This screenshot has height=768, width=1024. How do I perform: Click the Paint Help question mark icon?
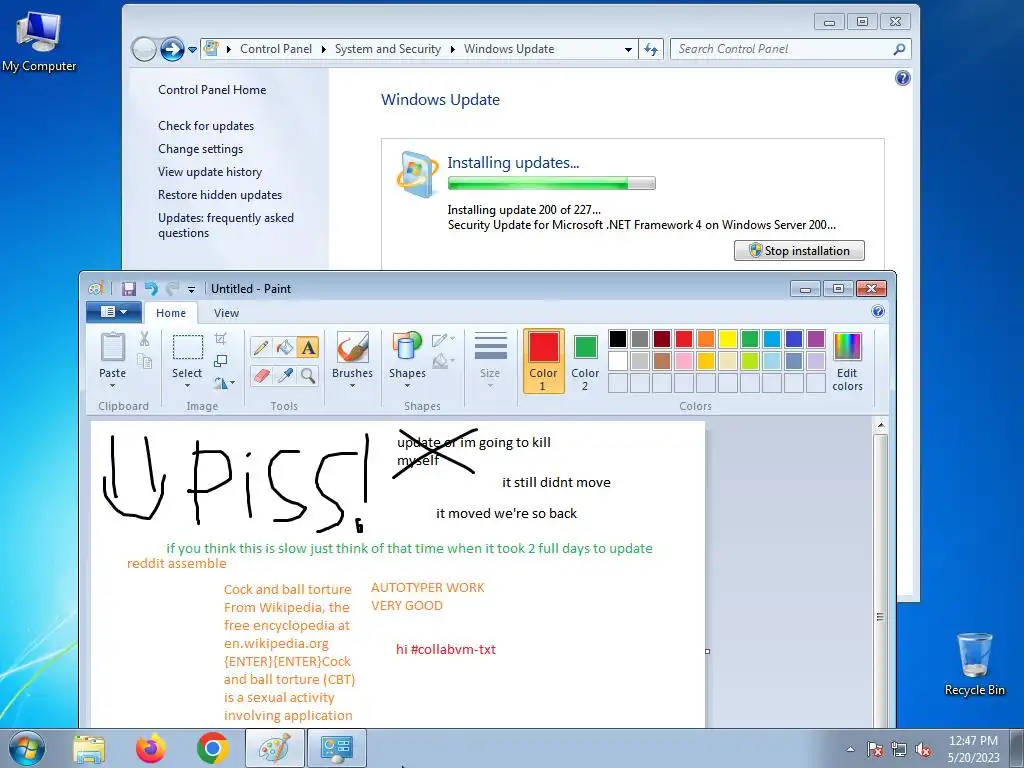pos(878,312)
